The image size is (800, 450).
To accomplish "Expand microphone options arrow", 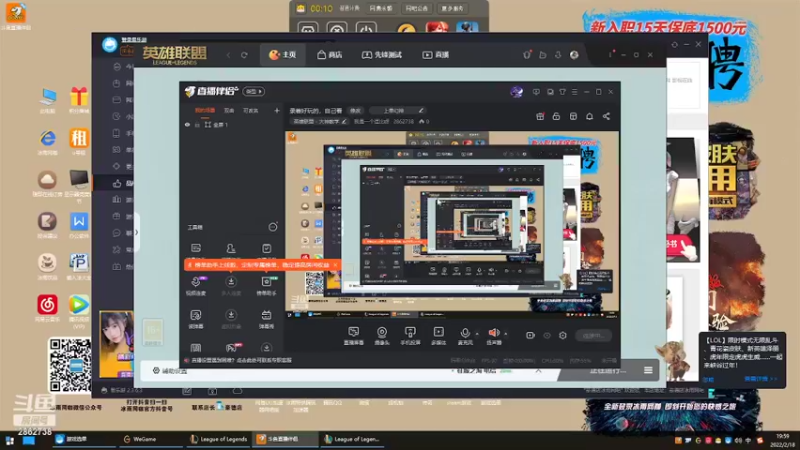I will [x=477, y=334].
